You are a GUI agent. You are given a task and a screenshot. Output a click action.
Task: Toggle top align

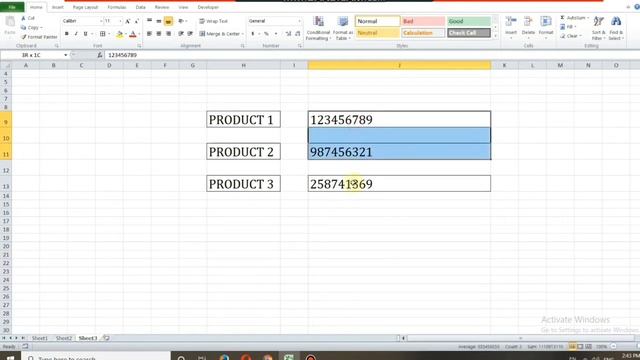click(x=149, y=21)
